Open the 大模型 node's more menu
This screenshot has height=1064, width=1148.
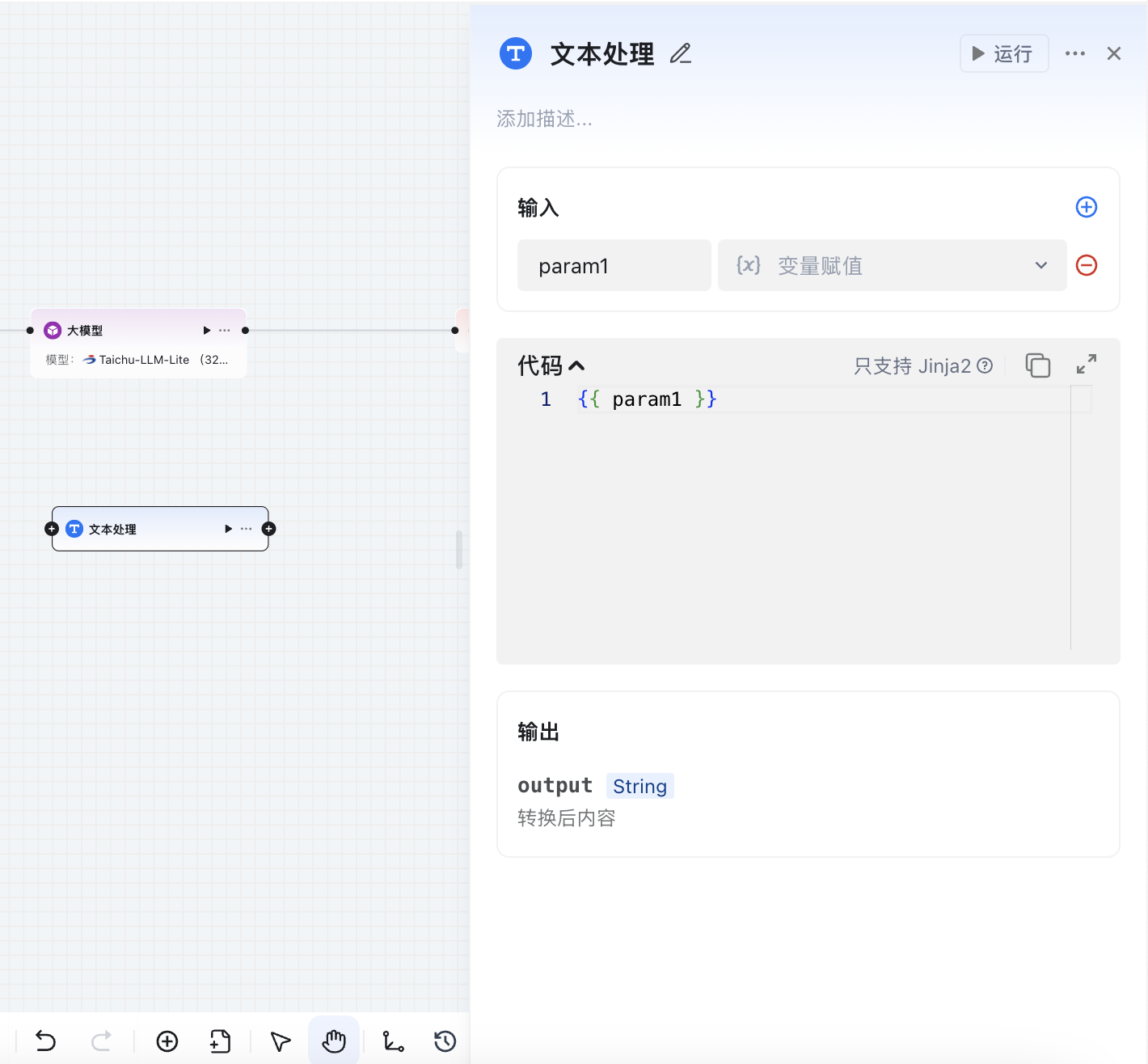pos(225,331)
